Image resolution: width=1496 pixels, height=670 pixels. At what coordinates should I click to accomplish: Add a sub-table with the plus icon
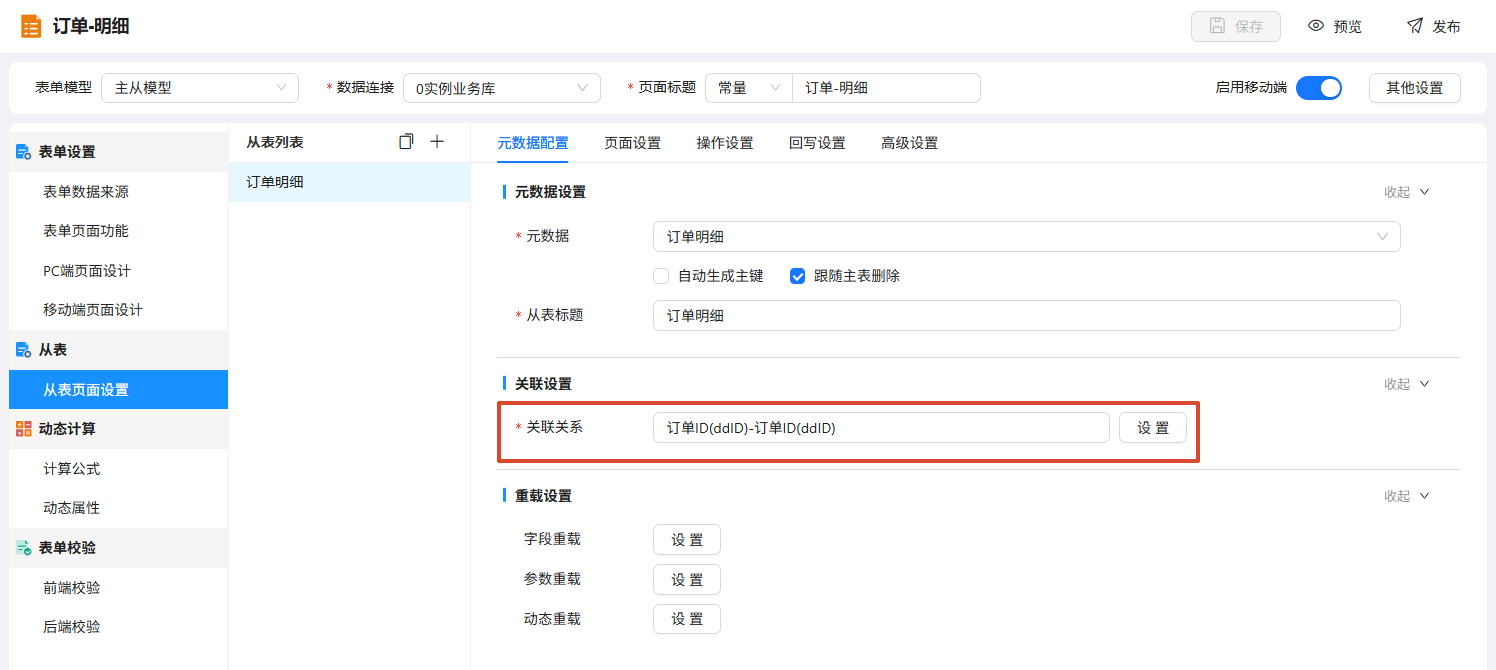click(x=437, y=142)
